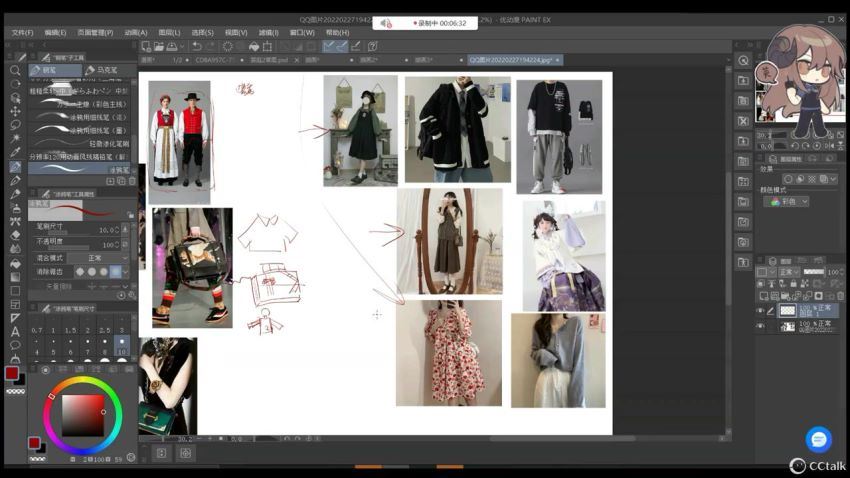
Task: Expand the effect options dropdown arrow
Action: click(x=833, y=179)
